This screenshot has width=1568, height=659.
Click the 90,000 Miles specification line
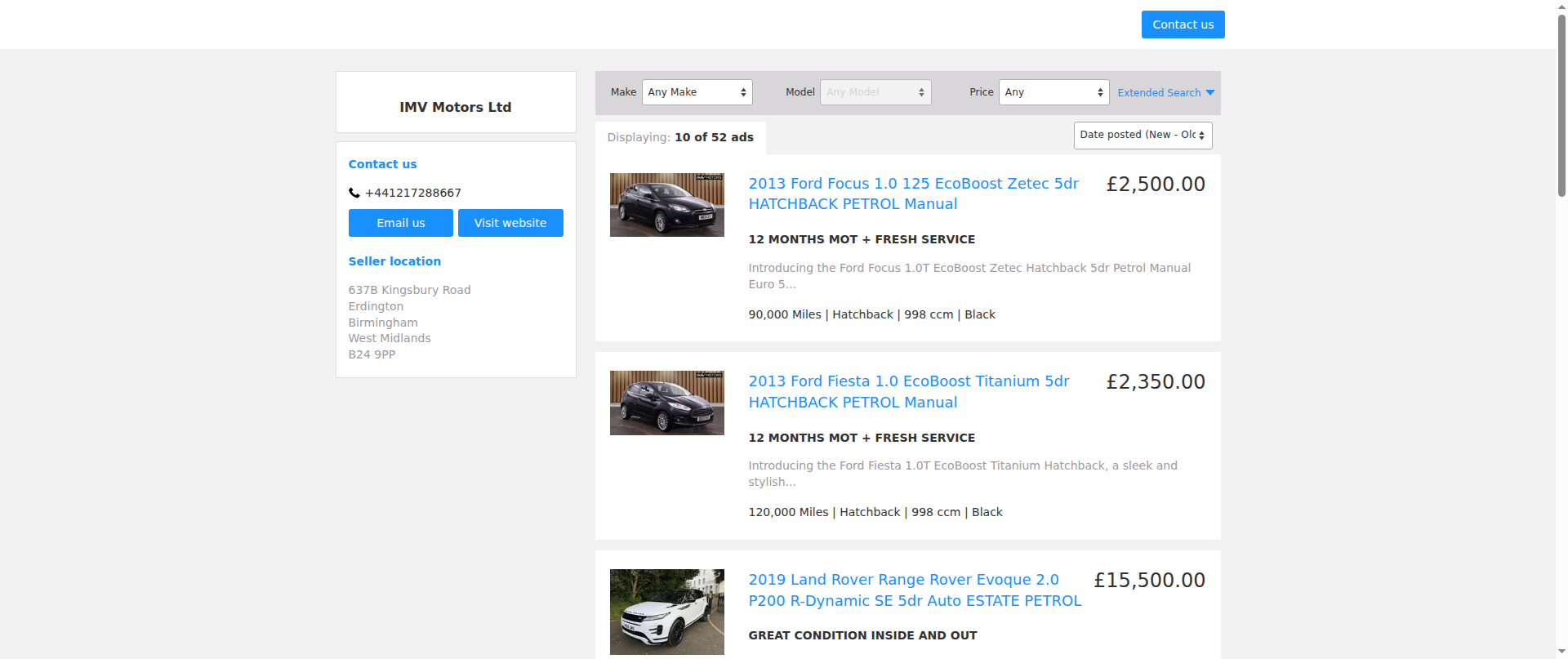[x=871, y=315]
